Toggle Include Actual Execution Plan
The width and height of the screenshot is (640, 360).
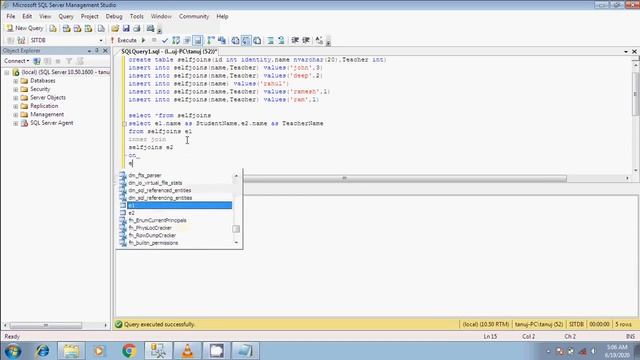coord(211,40)
